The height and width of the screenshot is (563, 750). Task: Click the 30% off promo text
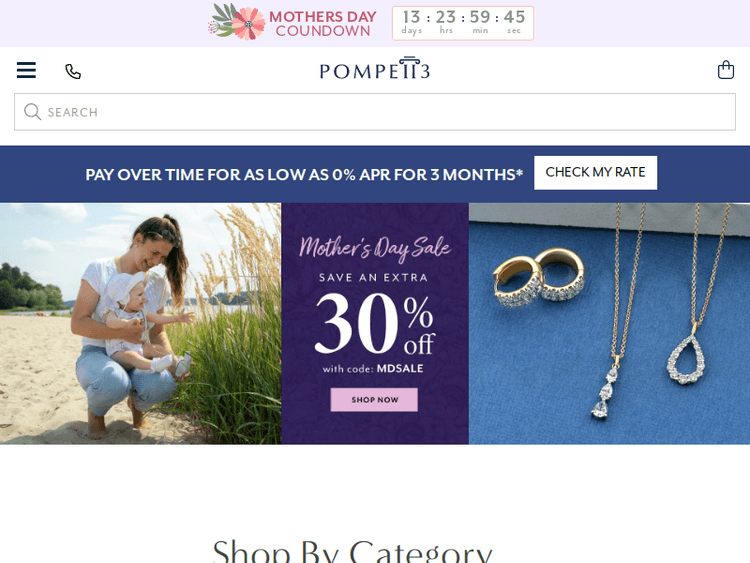coord(375,324)
